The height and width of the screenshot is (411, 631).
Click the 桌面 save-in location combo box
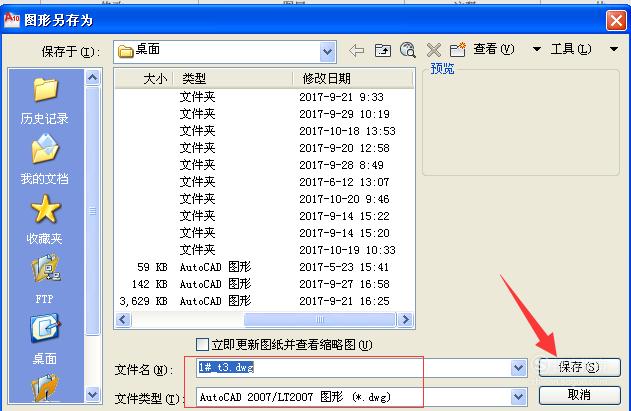pos(225,52)
